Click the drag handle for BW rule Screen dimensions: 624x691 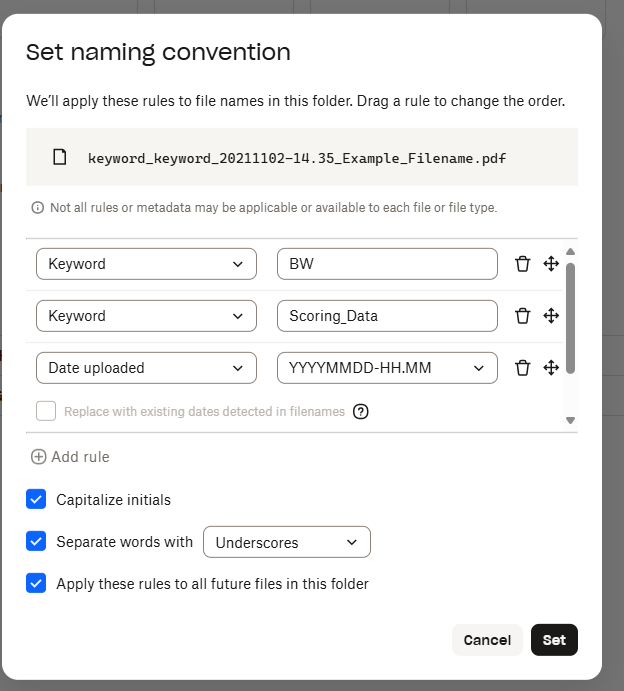click(550, 264)
